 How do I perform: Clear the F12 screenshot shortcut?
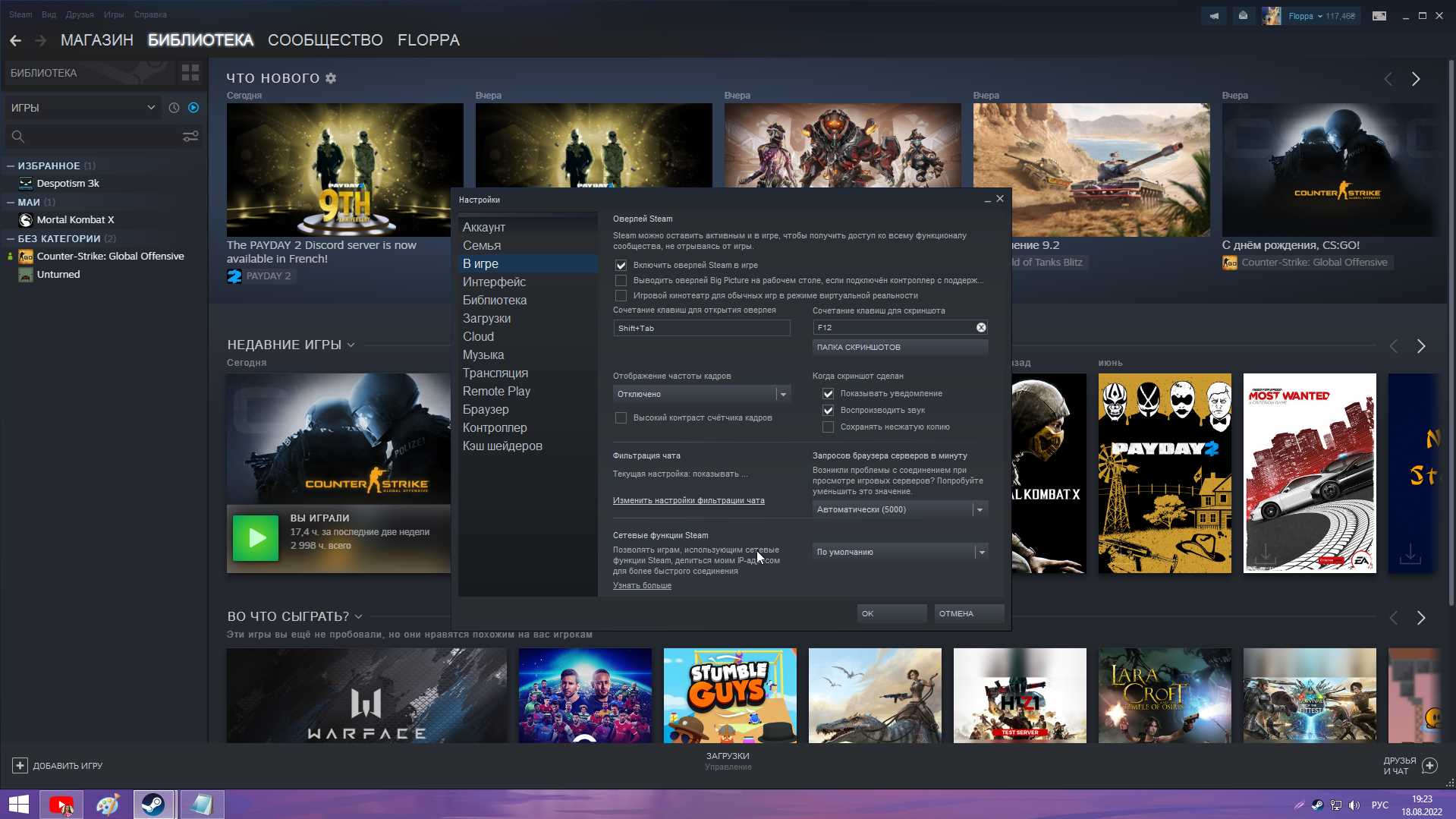coord(981,327)
